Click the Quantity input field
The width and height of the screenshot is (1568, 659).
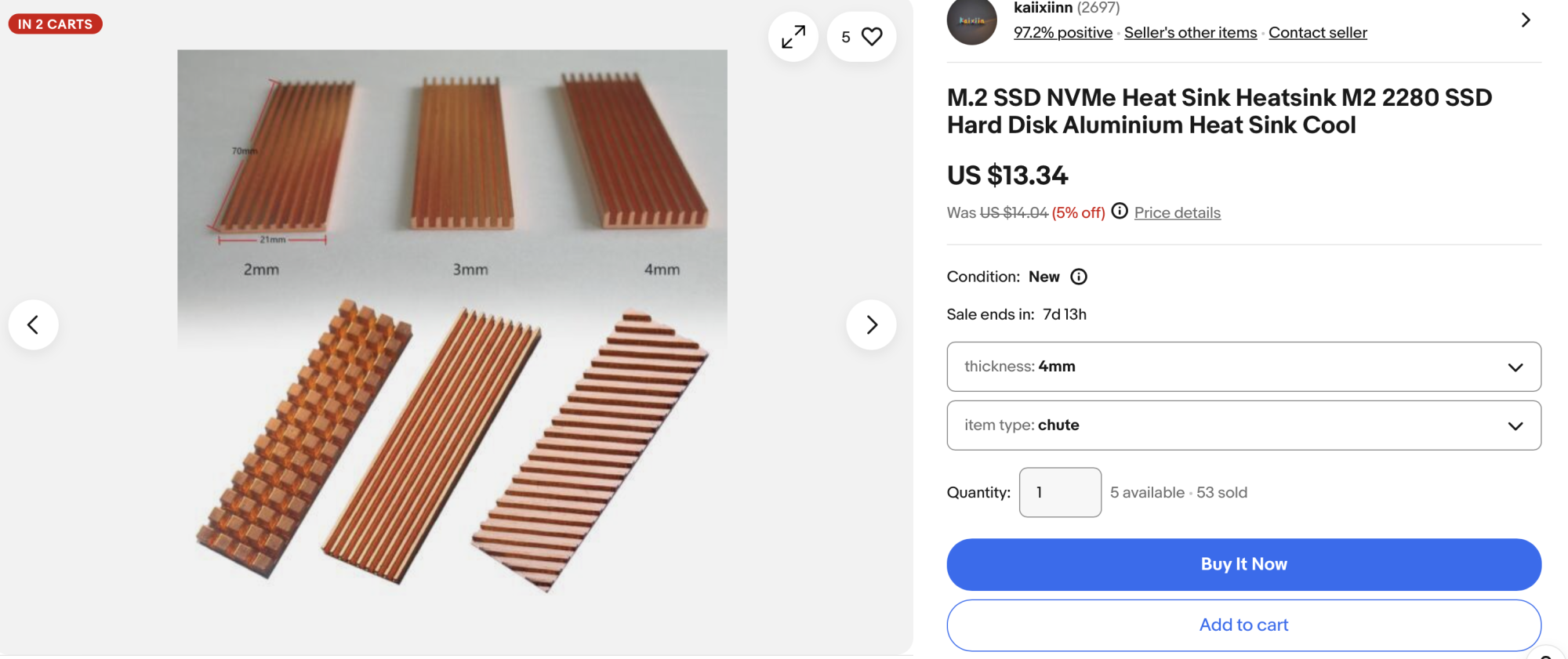click(1060, 493)
